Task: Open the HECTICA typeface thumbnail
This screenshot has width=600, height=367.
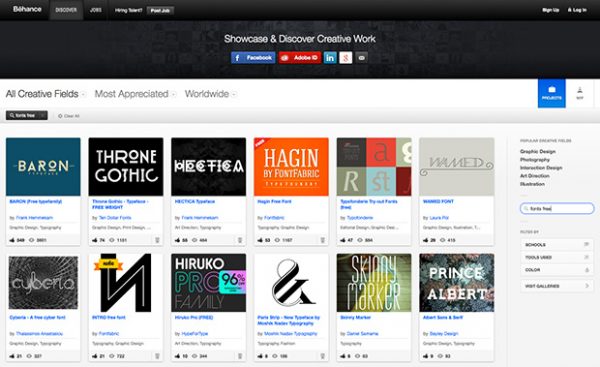Action: (209, 167)
